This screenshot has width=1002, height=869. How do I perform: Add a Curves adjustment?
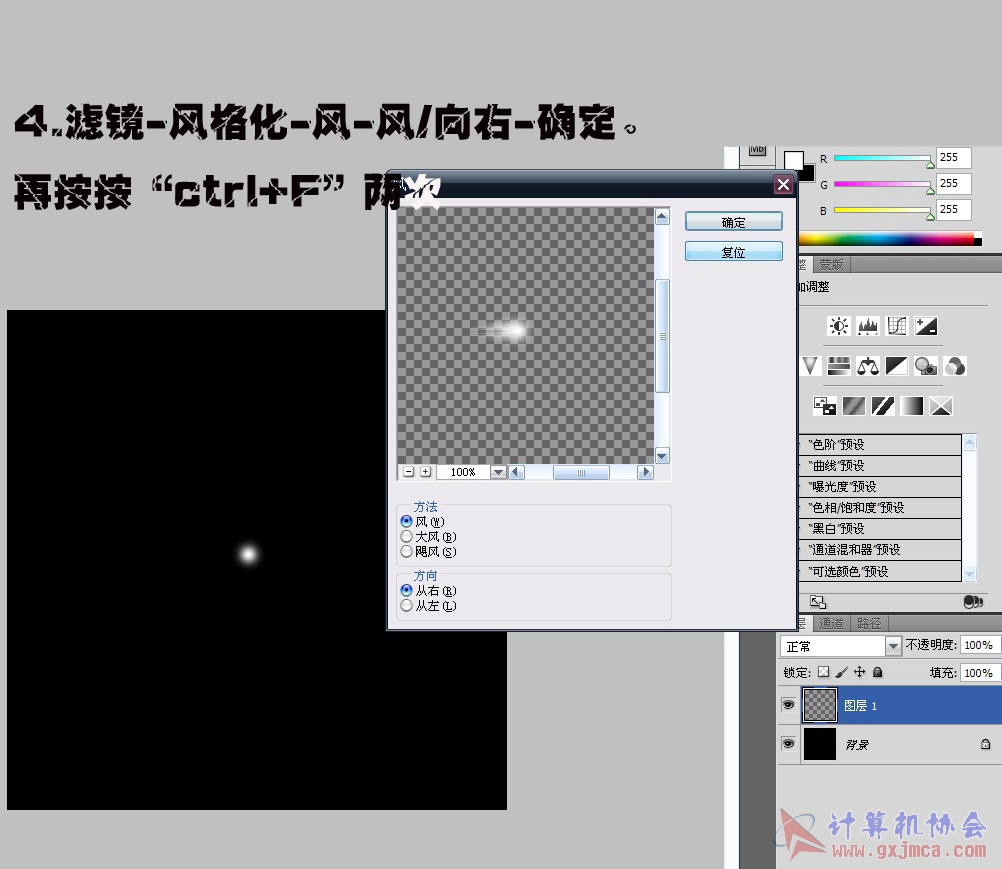click(x=897, y=326)
